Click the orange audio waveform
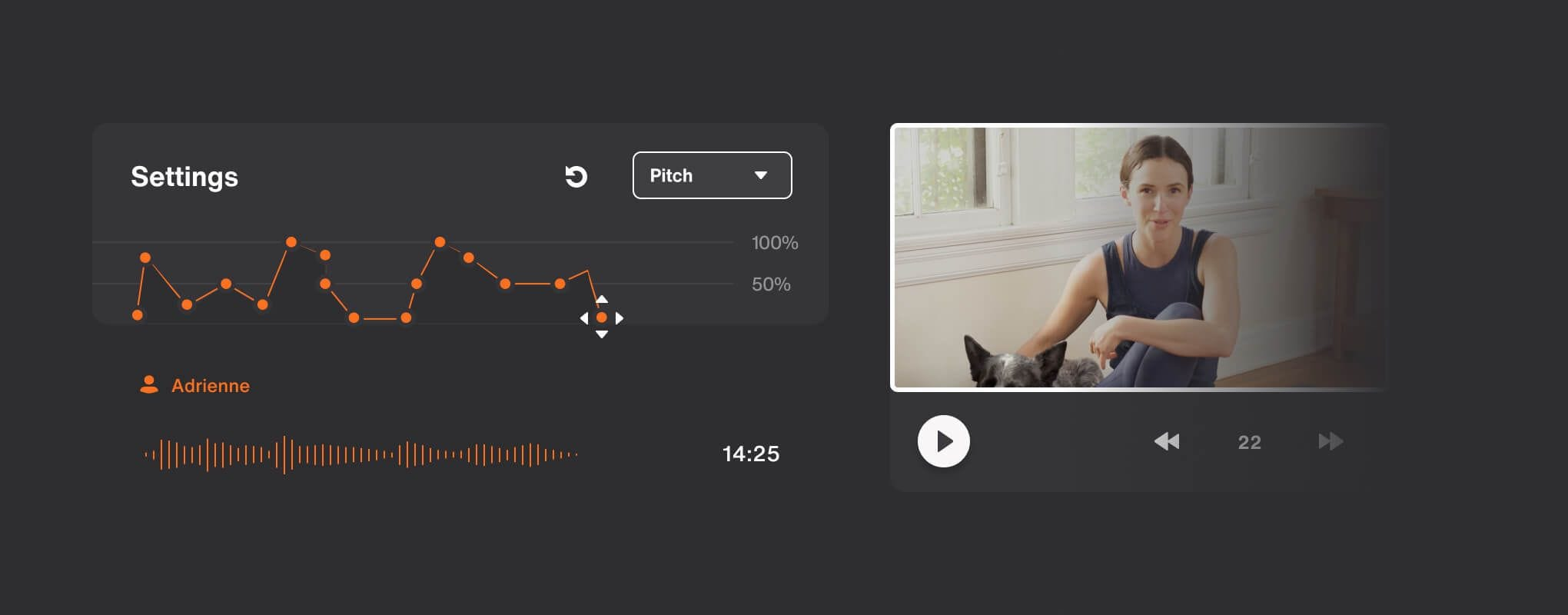 [360, 454]
